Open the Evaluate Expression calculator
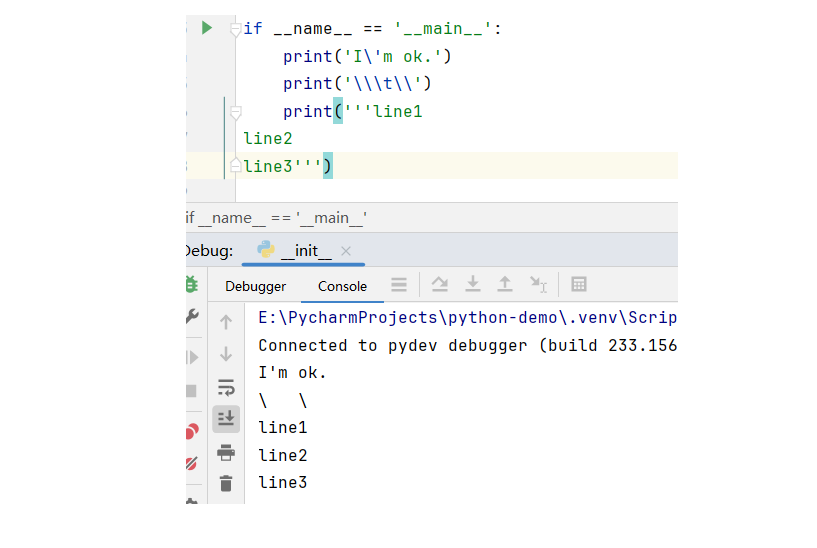Screen dimensions: 817x548 [x=578, y=285]
